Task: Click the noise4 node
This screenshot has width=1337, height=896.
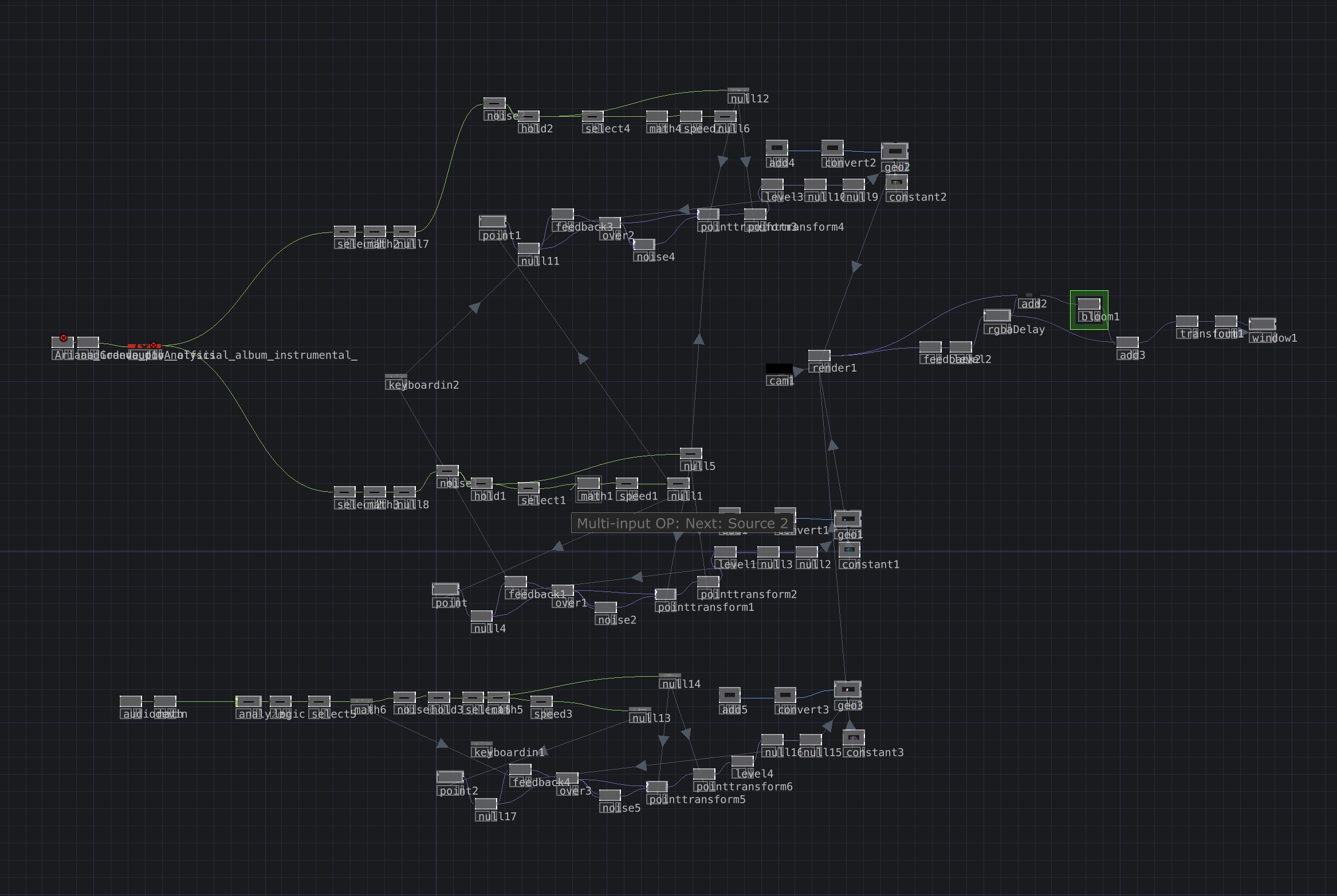Action: click(644, 244)
